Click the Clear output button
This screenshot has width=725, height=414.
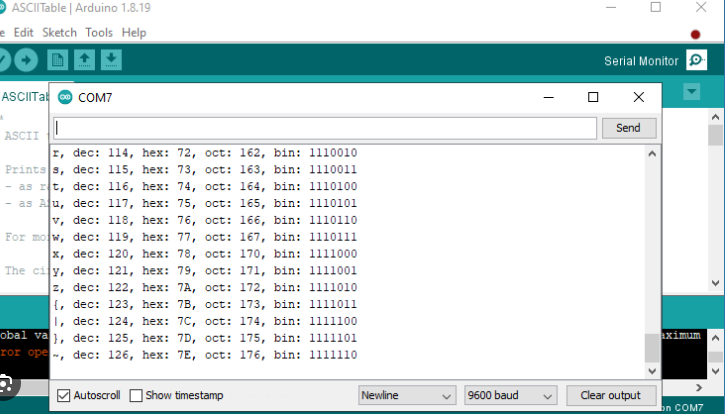[x=611, y=395]
